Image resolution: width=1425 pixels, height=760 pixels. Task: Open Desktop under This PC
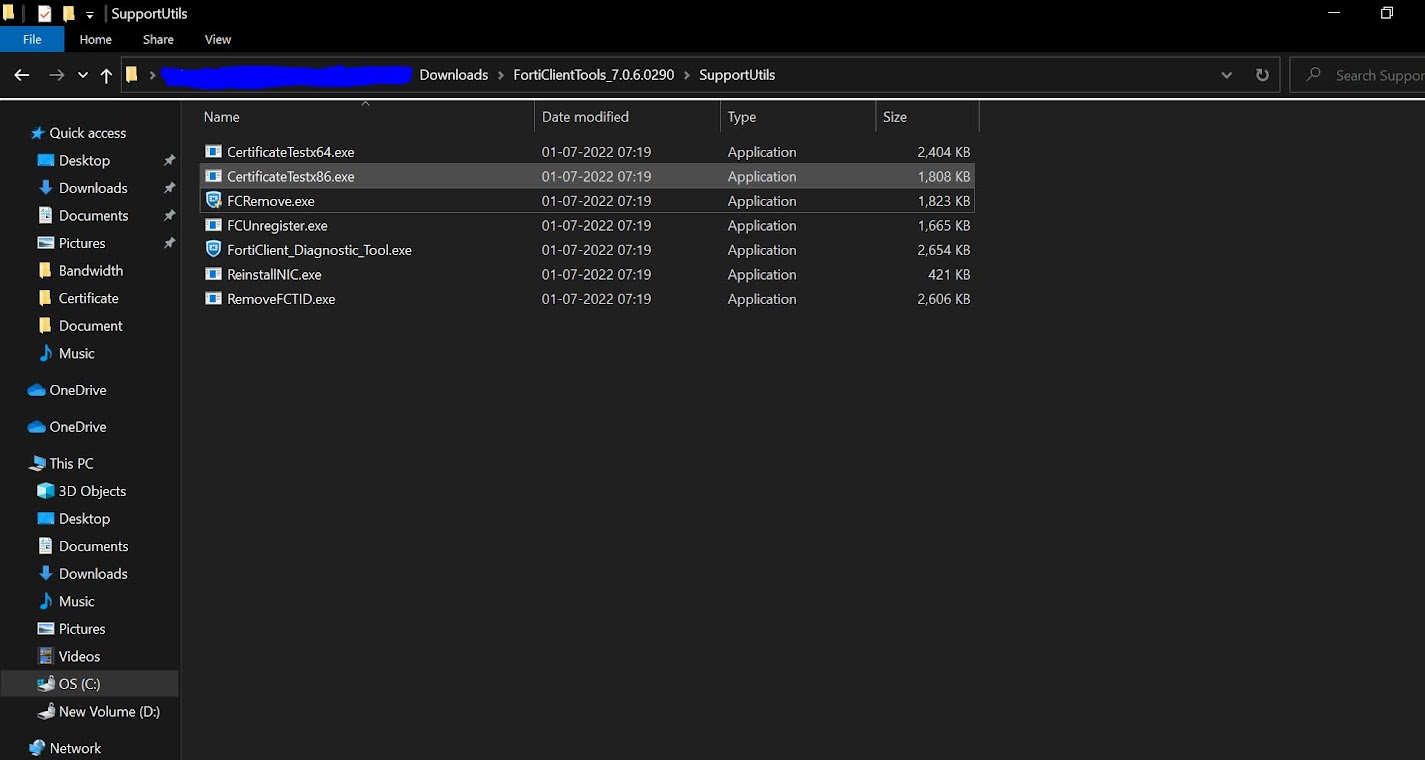(x=84, y=519)
